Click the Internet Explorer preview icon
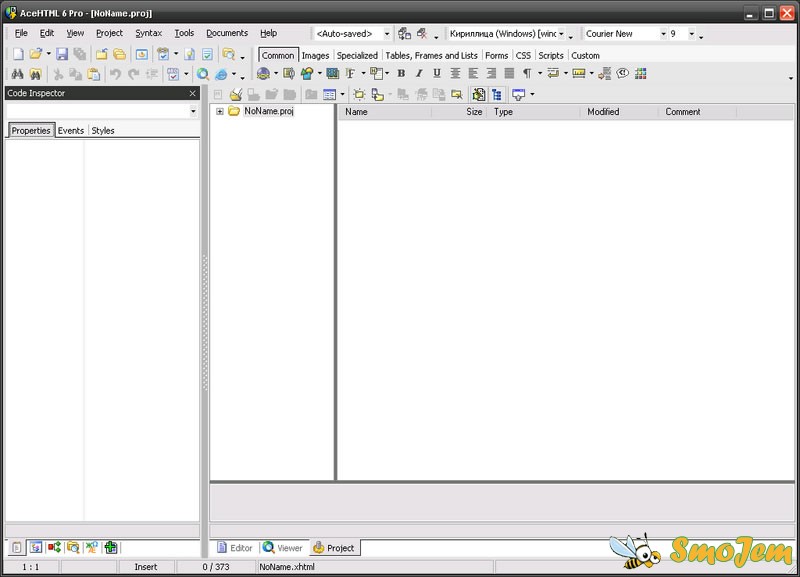Image resolution: width=800 pixels, height=577 pixels. [x=221, y=74]
